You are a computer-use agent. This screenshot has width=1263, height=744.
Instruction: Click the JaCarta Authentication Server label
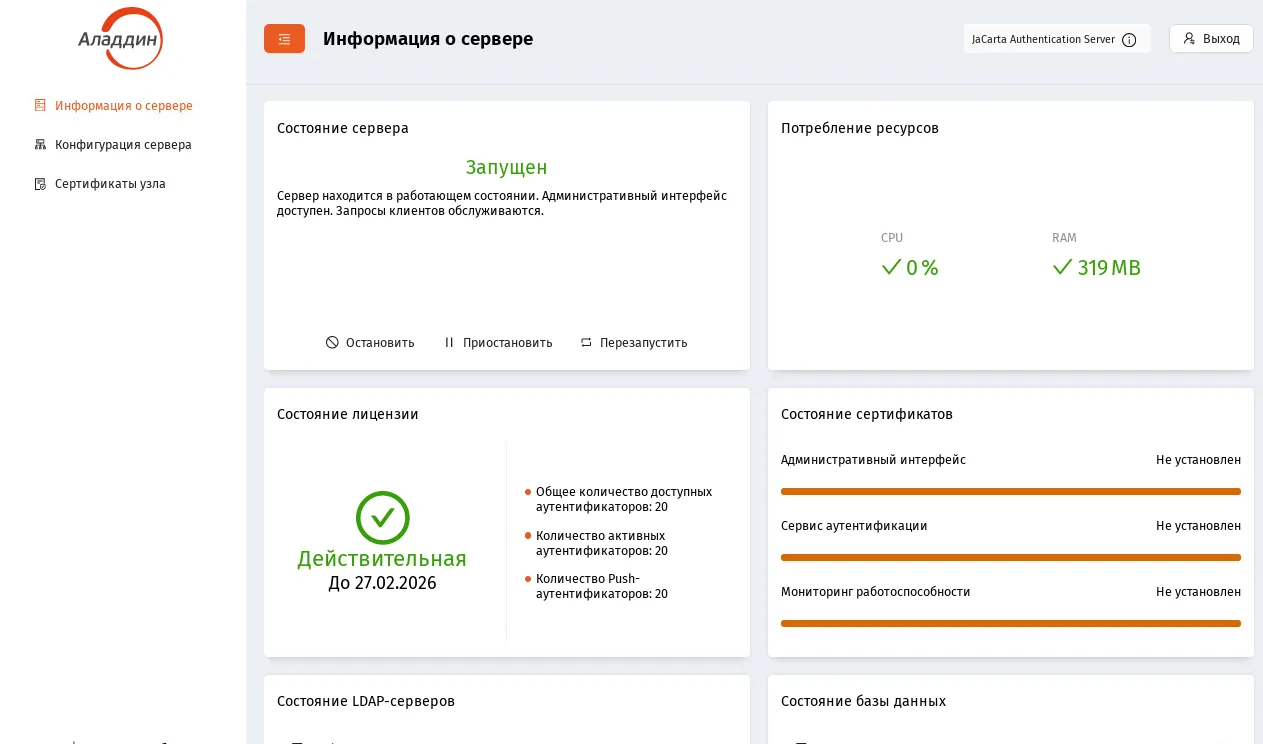pos(1043,39)
